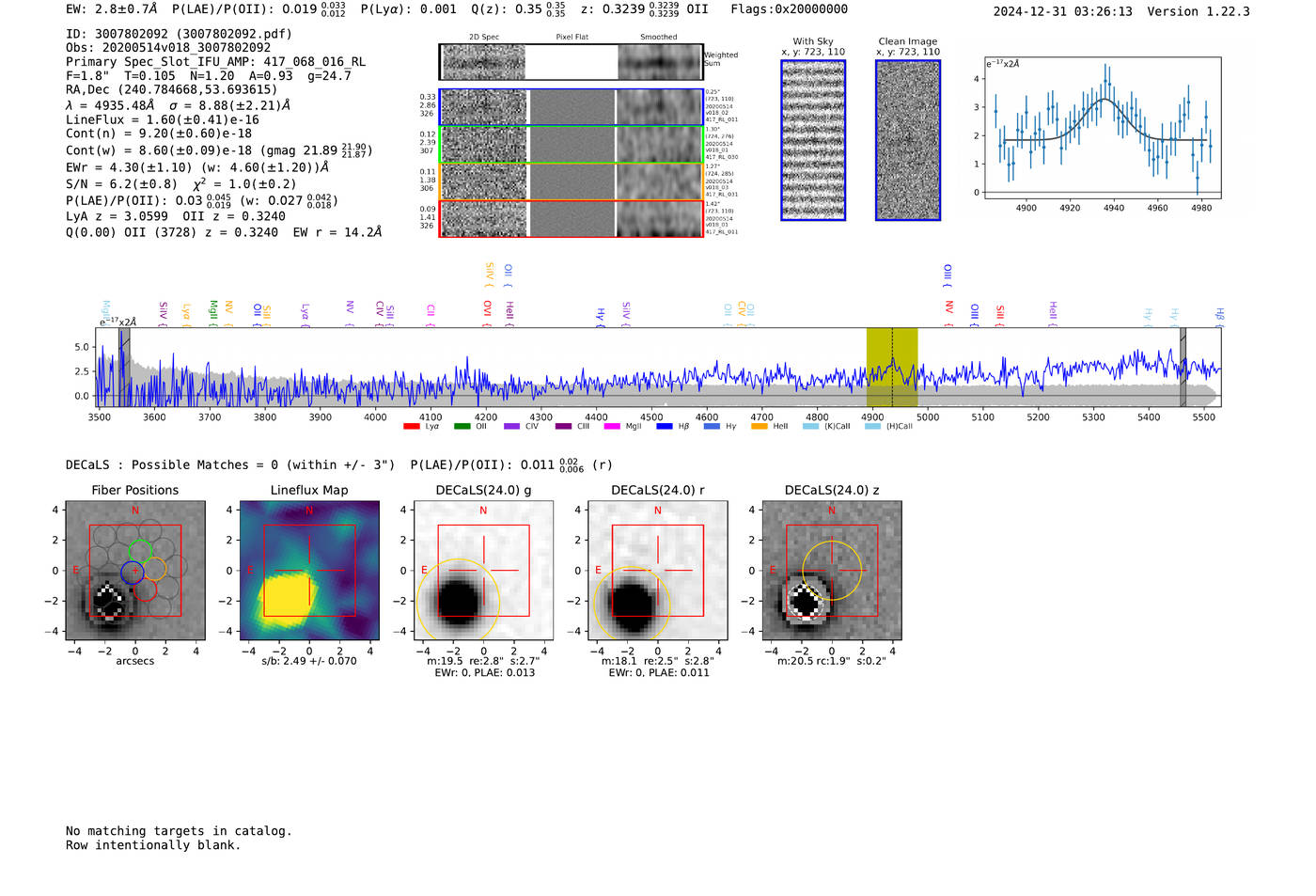Click the red OVI line marker
Screen dimensions: 1316x896
click(487, 313)
